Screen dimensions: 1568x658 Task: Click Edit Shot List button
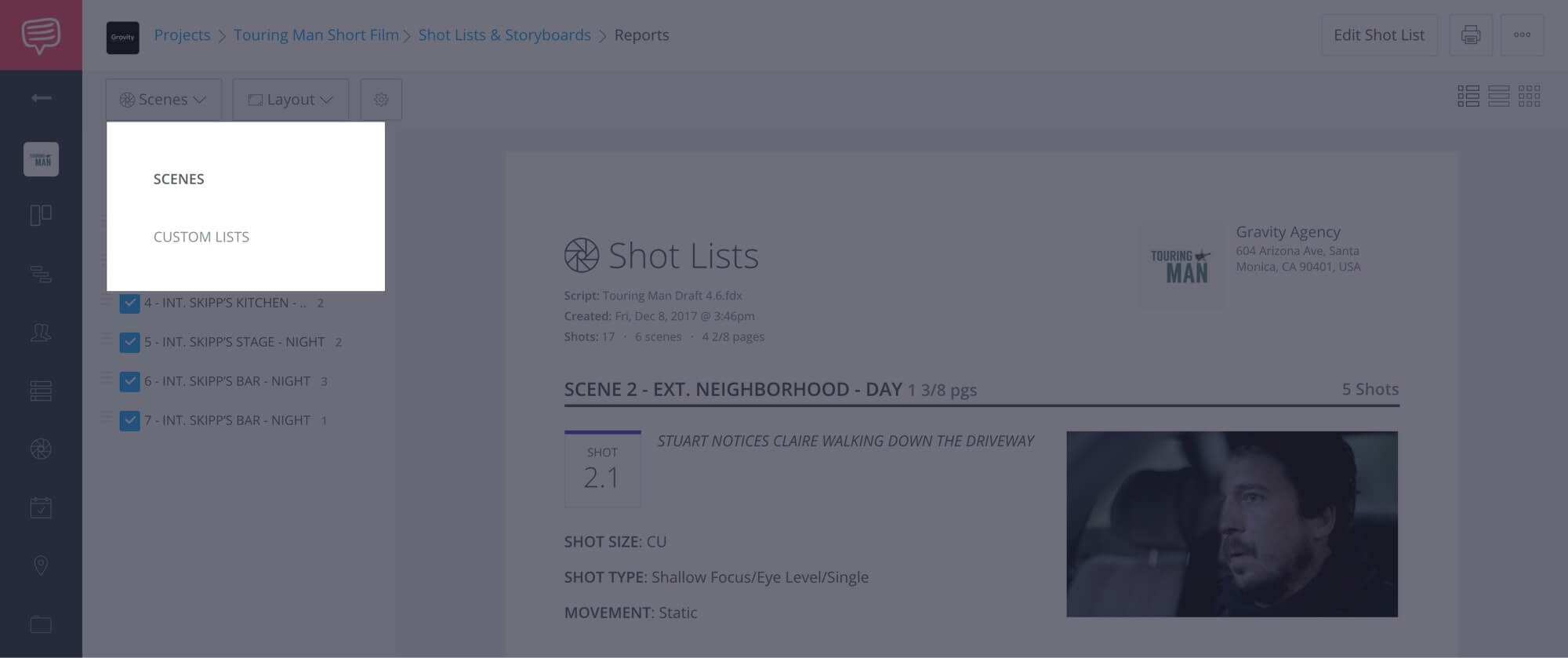tap(1379, 35)
